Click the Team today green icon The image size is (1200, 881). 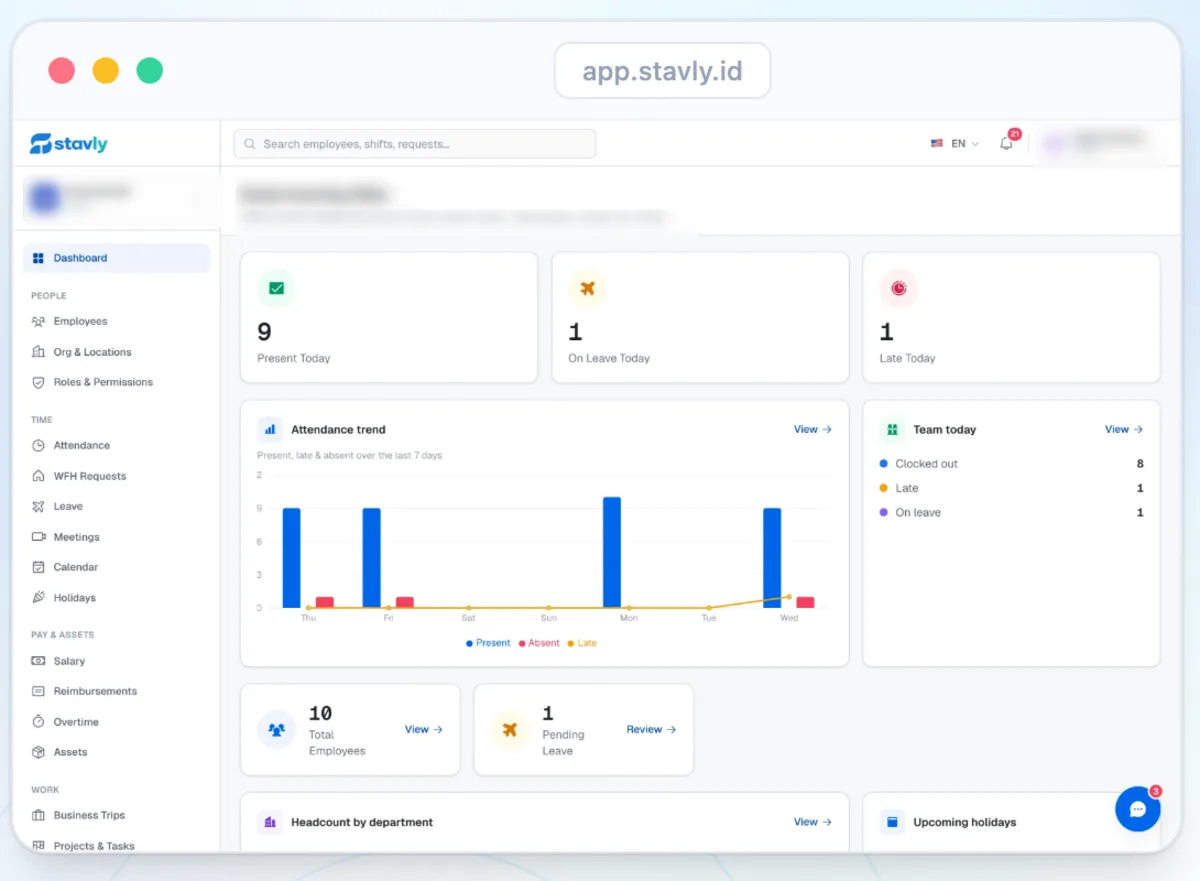point(891,429)
